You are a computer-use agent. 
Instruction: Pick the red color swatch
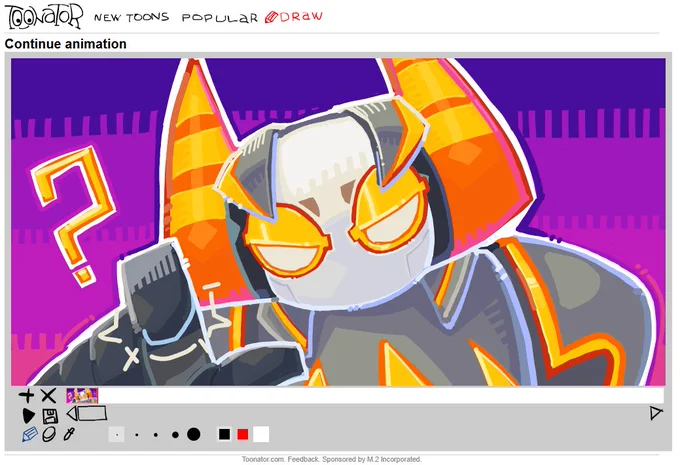click(243, 434)
